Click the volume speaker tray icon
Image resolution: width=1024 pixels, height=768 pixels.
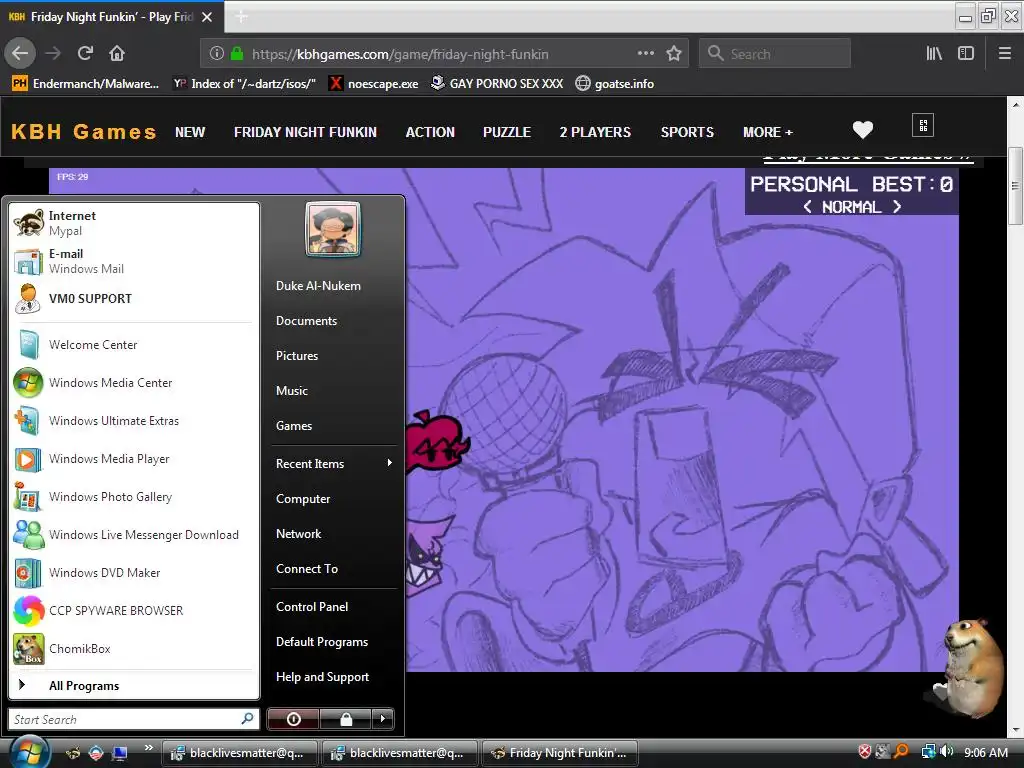click(x=947, y=752)
